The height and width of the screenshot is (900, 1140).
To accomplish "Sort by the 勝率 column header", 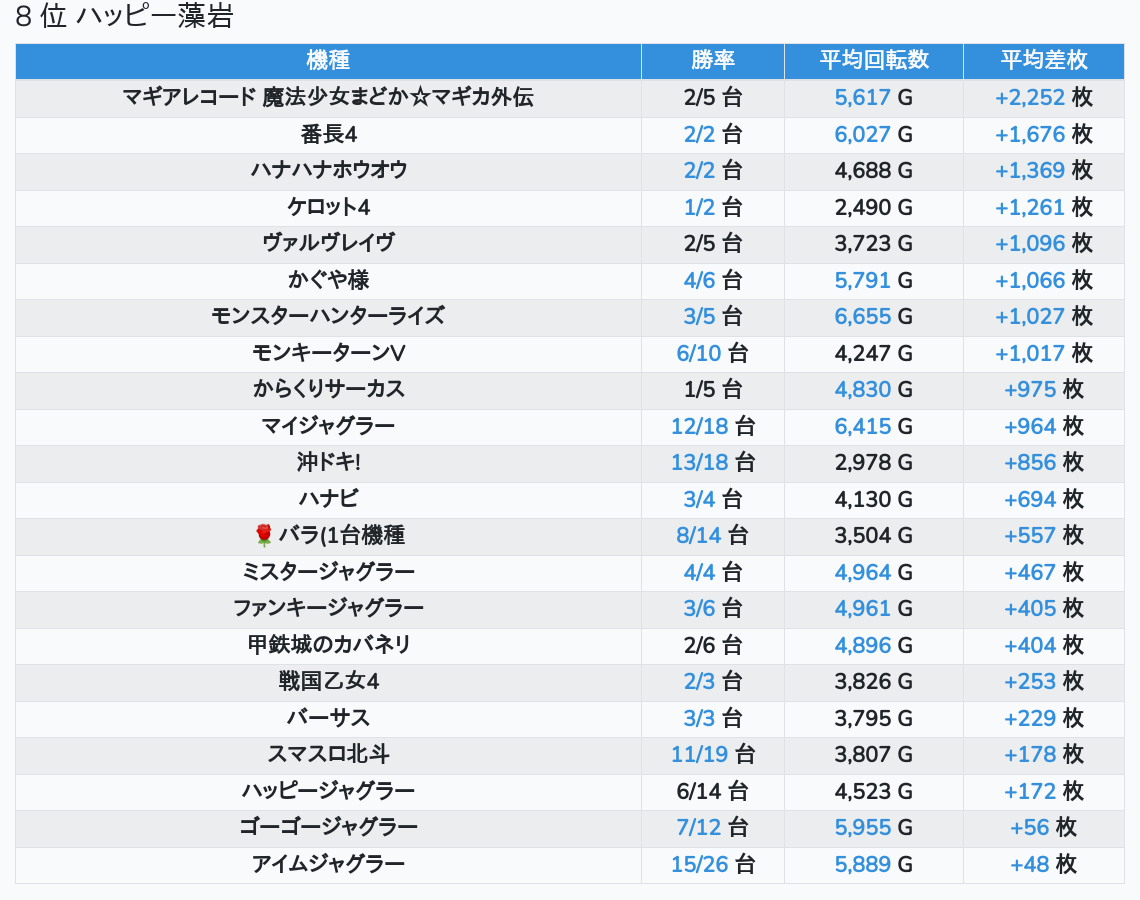I will [712, 60].
